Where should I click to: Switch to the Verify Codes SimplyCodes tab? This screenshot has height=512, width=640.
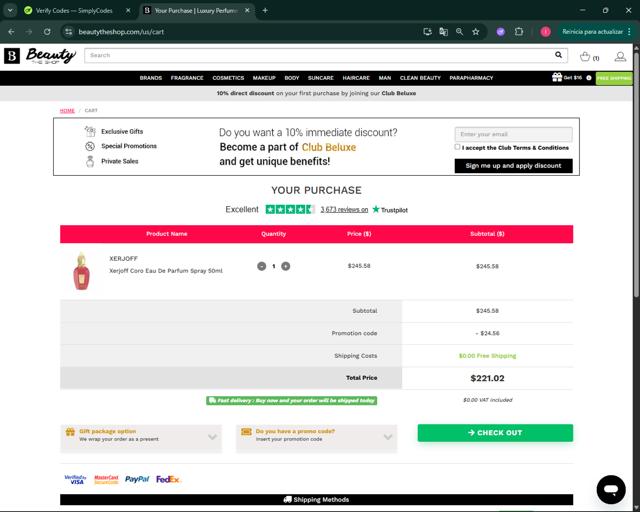coord(74,10)
